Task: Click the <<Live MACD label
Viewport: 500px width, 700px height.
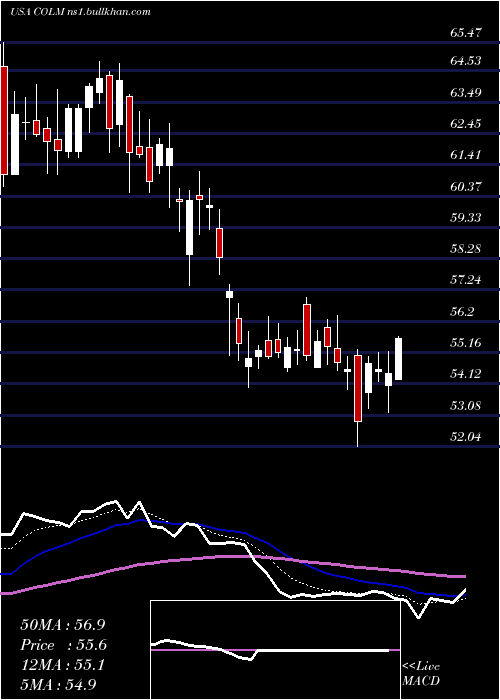Action: pyautogui.click(x=421, y=674)
